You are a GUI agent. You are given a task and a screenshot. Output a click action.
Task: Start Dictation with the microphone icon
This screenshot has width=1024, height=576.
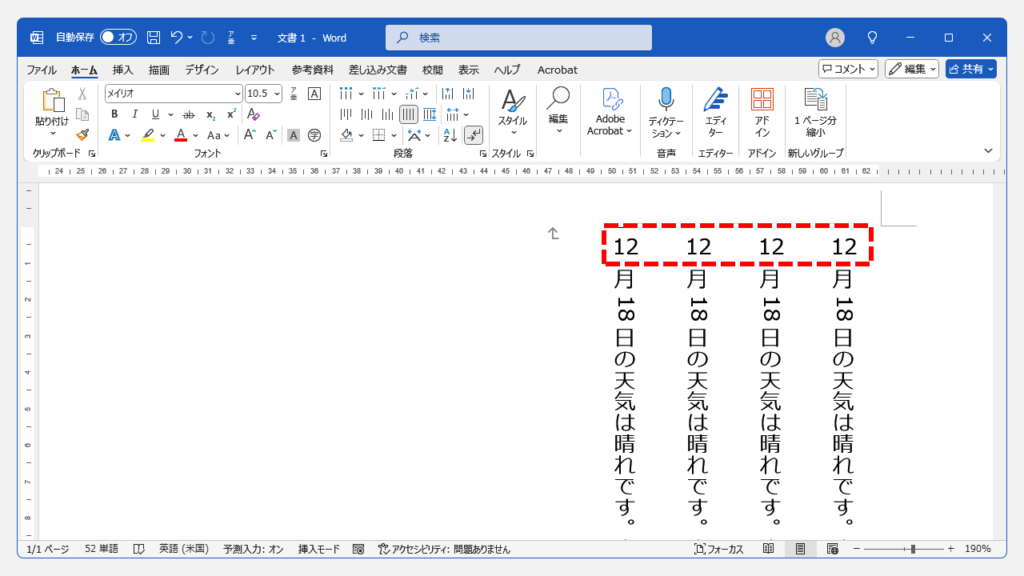click(x=666, y=113)
